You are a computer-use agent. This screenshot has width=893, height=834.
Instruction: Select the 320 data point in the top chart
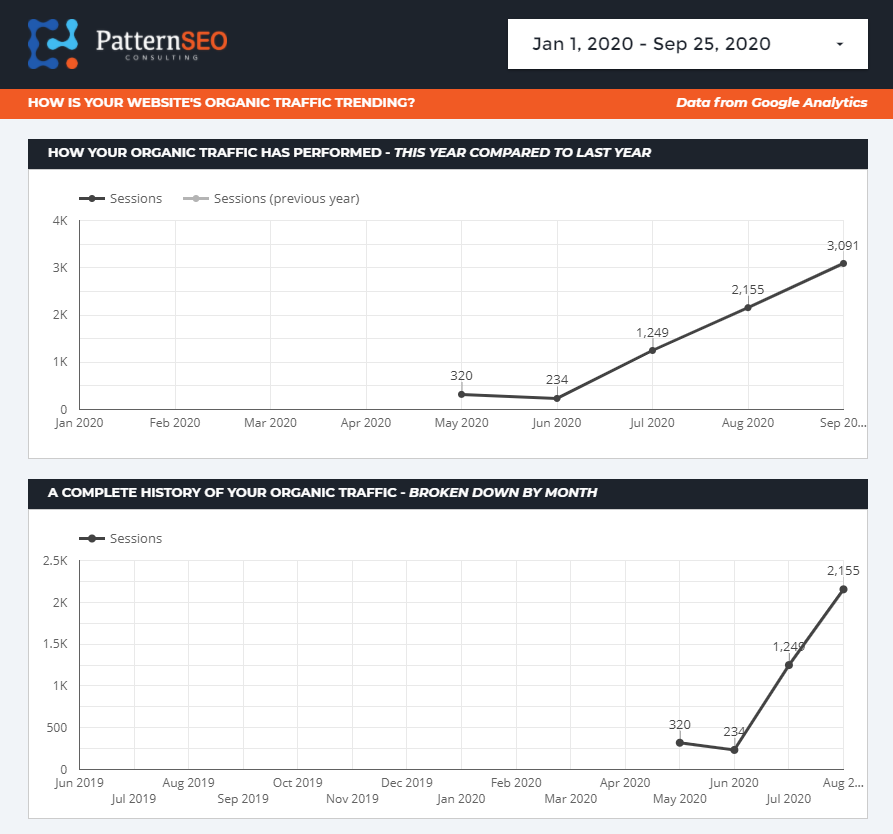pyautogui.click(x=461, y=394)
